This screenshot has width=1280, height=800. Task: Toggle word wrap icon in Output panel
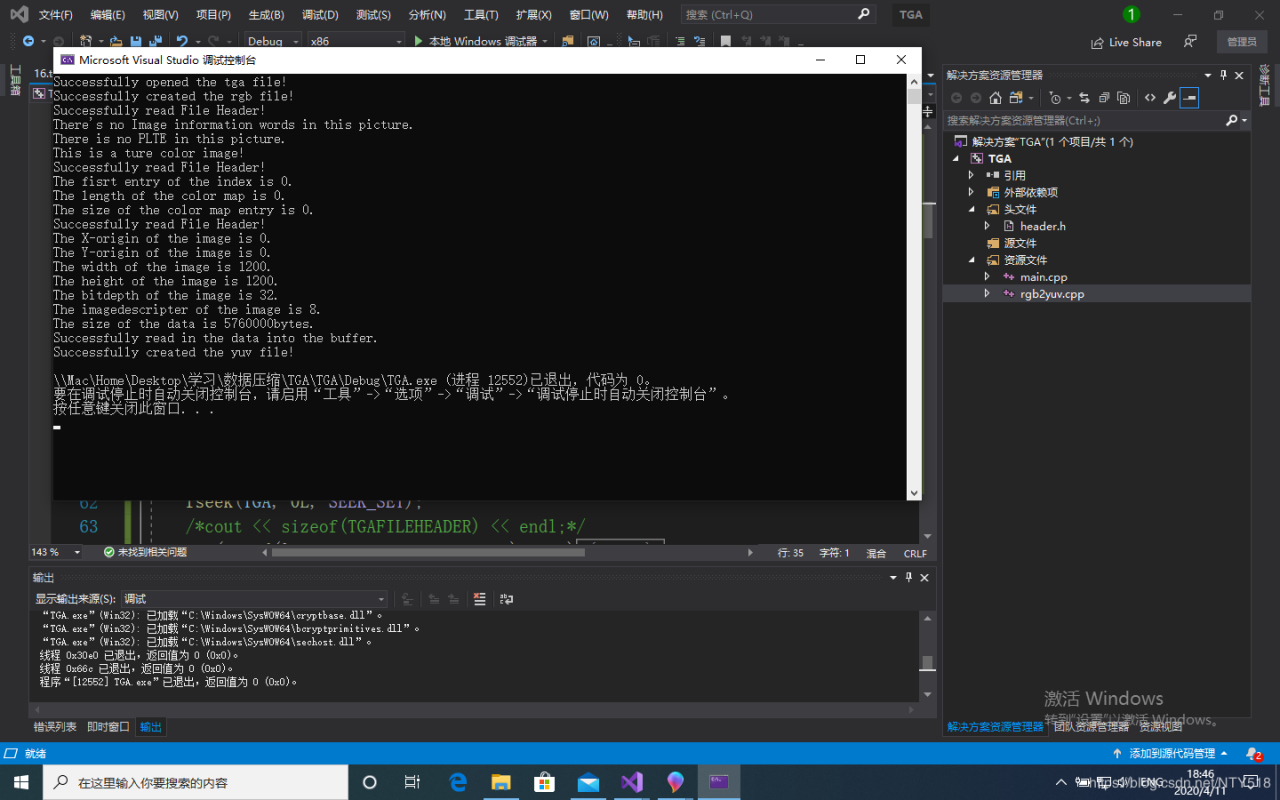(x=506, y=599)
